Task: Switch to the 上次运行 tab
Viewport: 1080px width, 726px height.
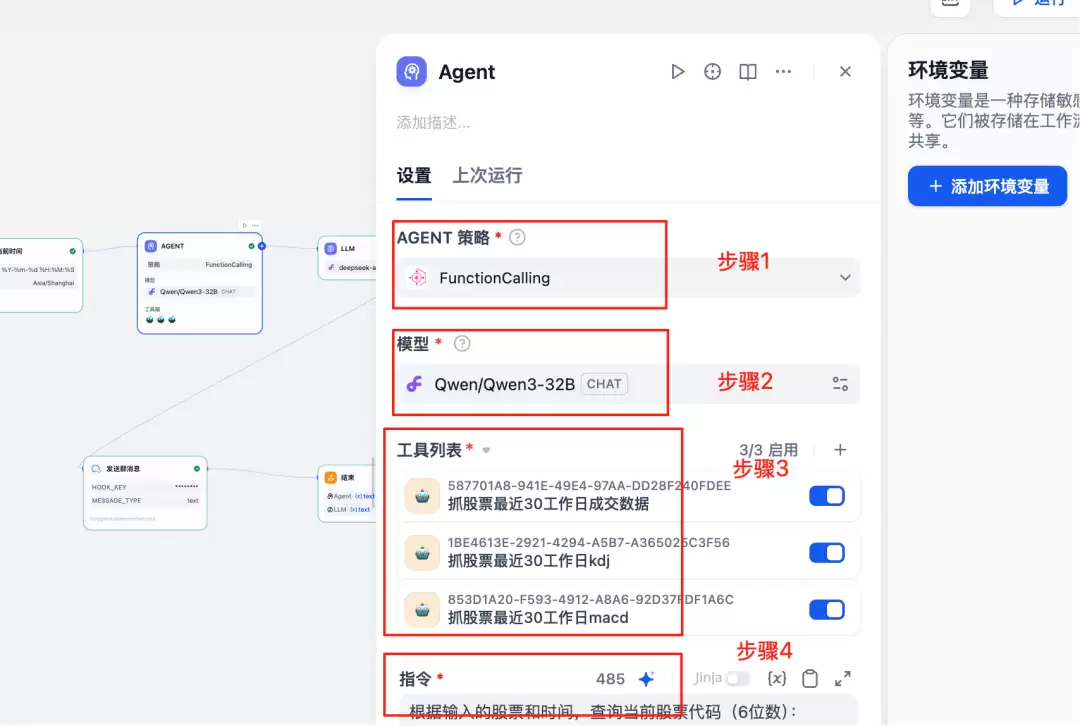Action: pyautogui.click(x=487, y=176)
